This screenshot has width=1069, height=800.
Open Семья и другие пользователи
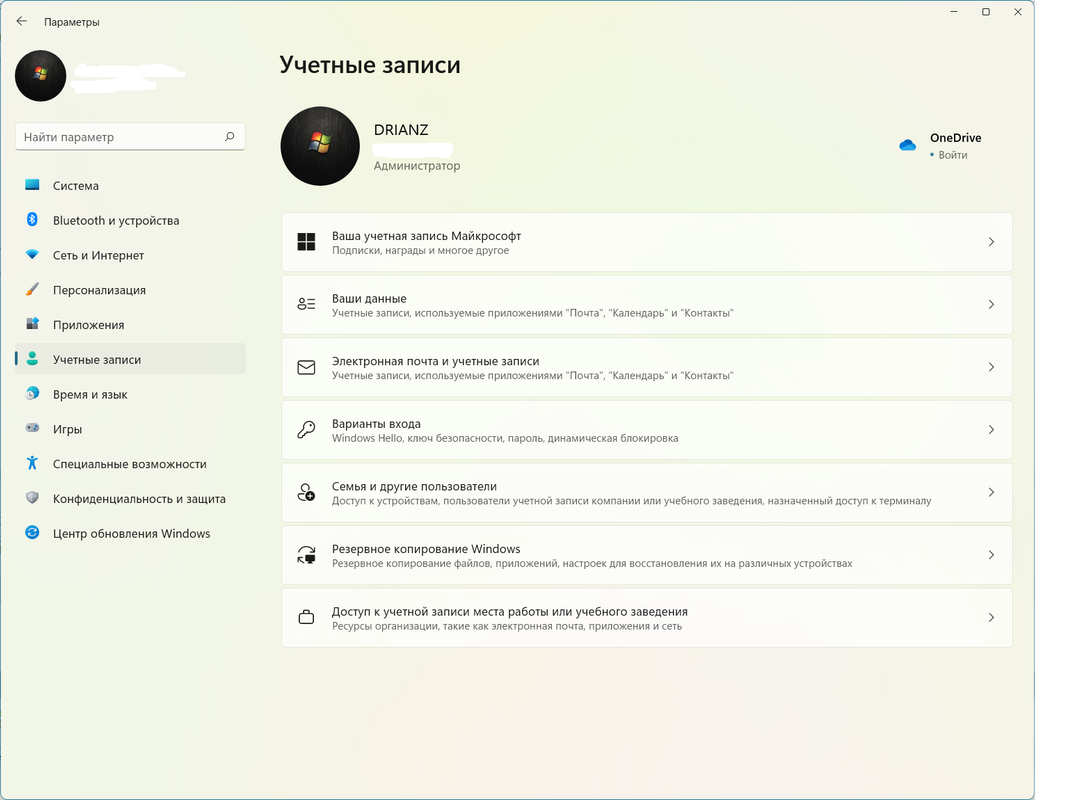647,493
